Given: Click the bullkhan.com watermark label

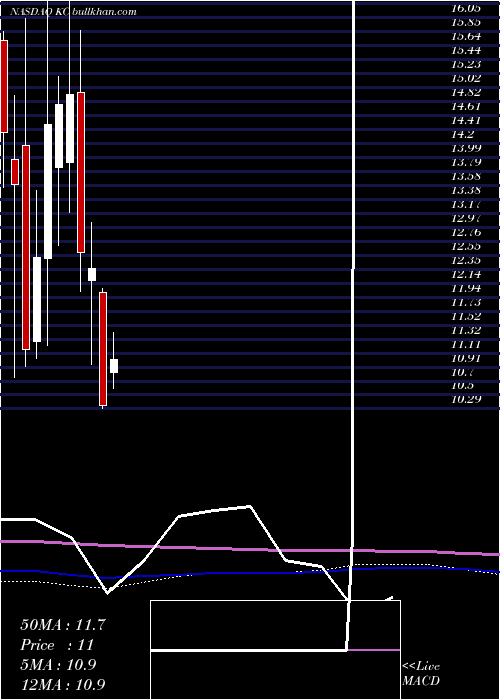Looking at the screenshot, I should pos(102,12).
